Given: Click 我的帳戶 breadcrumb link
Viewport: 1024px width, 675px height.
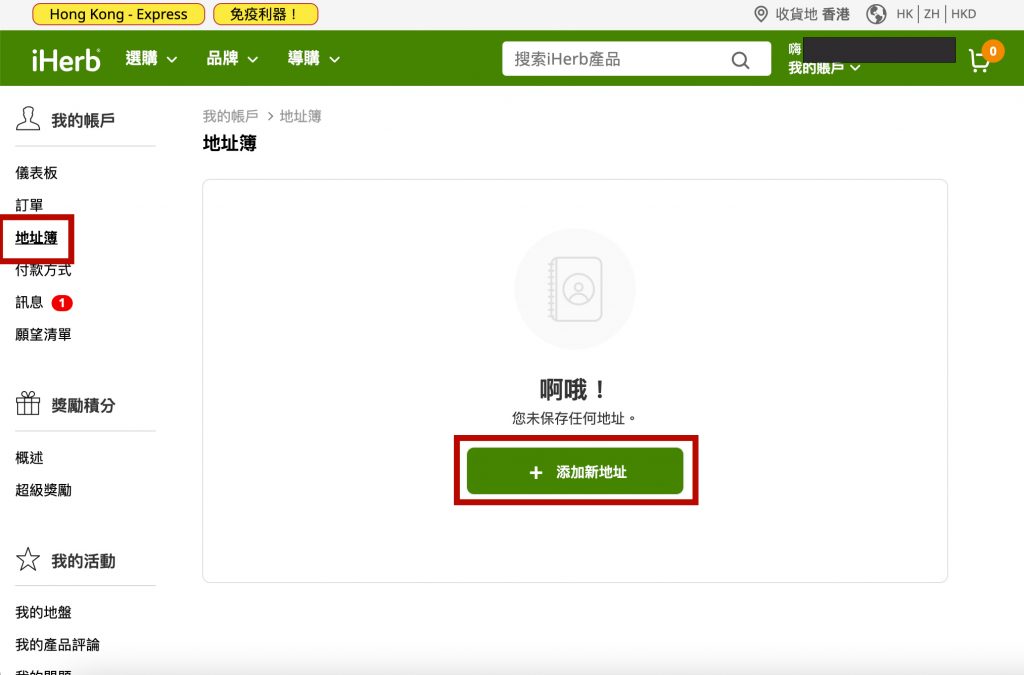Looking at the screenshot, I should click(230, 116).
